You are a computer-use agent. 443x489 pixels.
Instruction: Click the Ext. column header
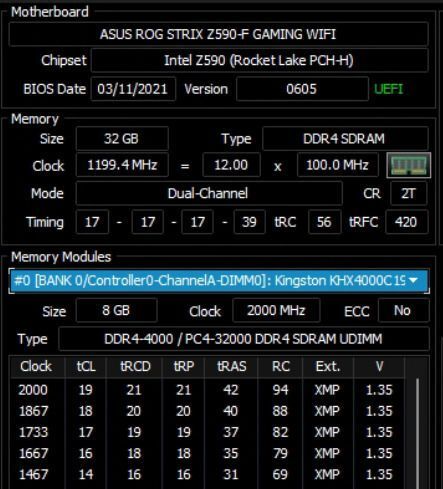click(x=328, y=367)
